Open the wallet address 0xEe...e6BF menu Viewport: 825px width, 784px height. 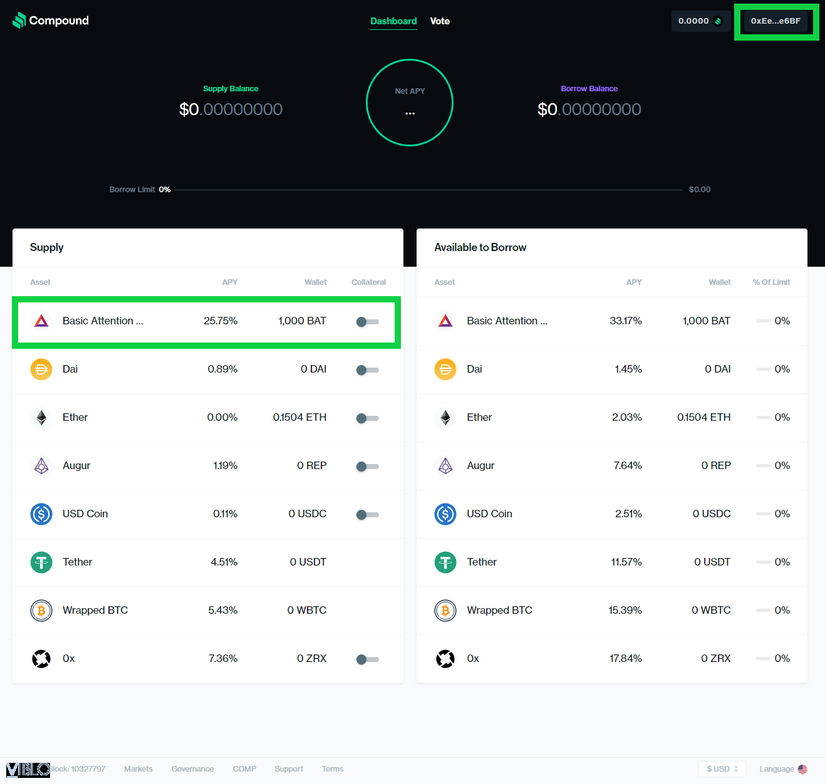pos(776,21)
